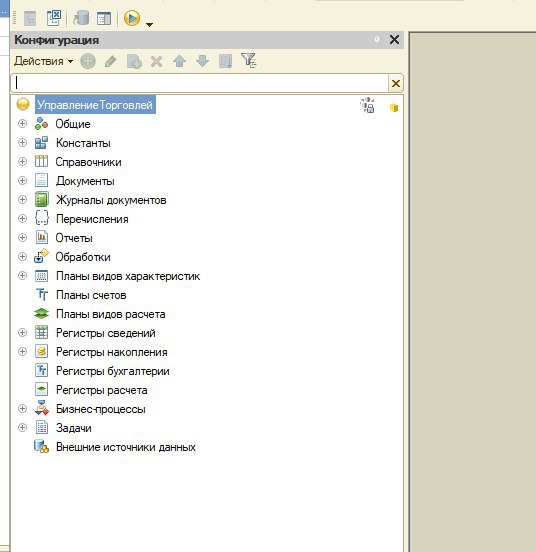Select the Задачи tree item
Screen dimensions: 536x552
74,428
